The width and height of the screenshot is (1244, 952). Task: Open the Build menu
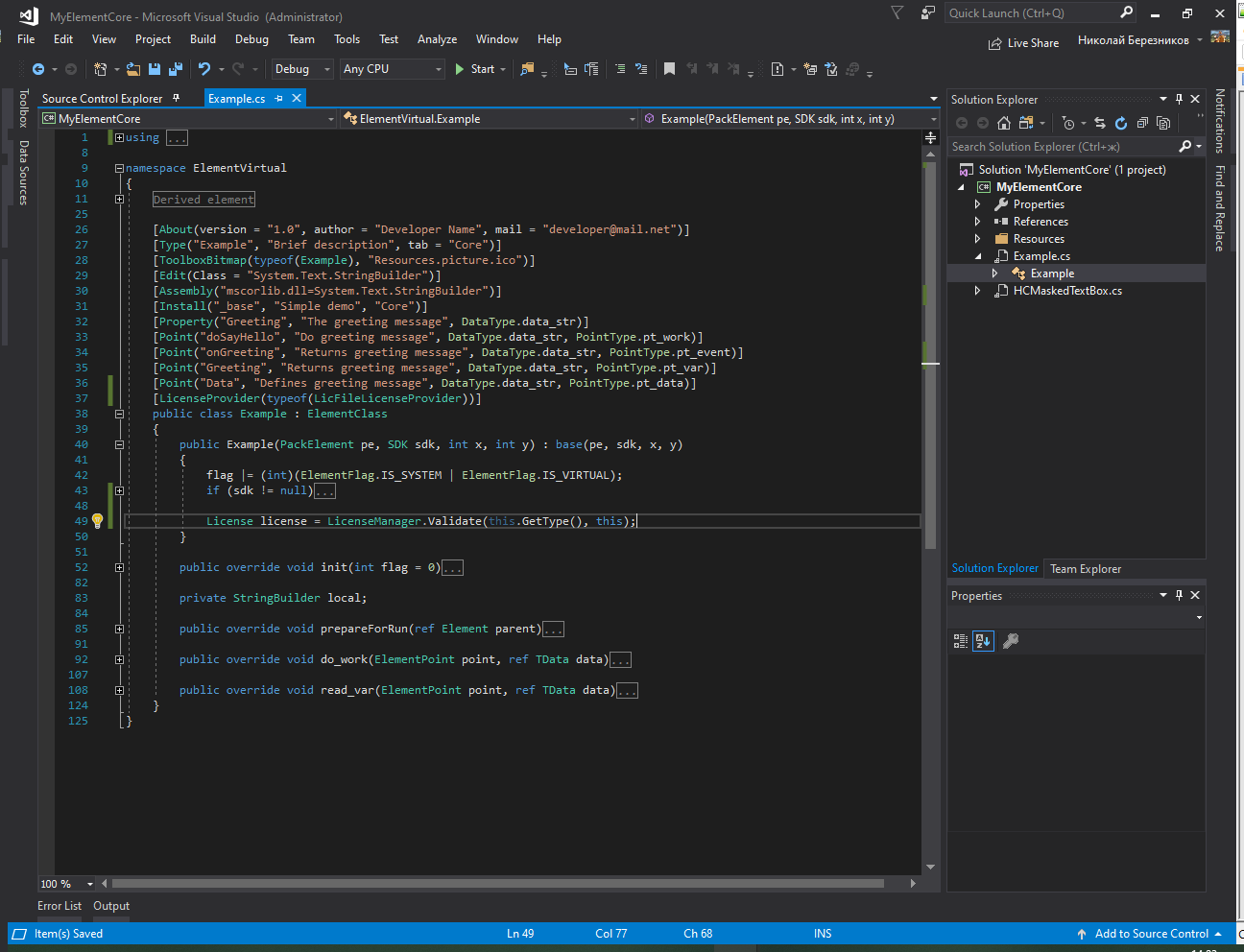pyautogui.click(x=203, y=39)
